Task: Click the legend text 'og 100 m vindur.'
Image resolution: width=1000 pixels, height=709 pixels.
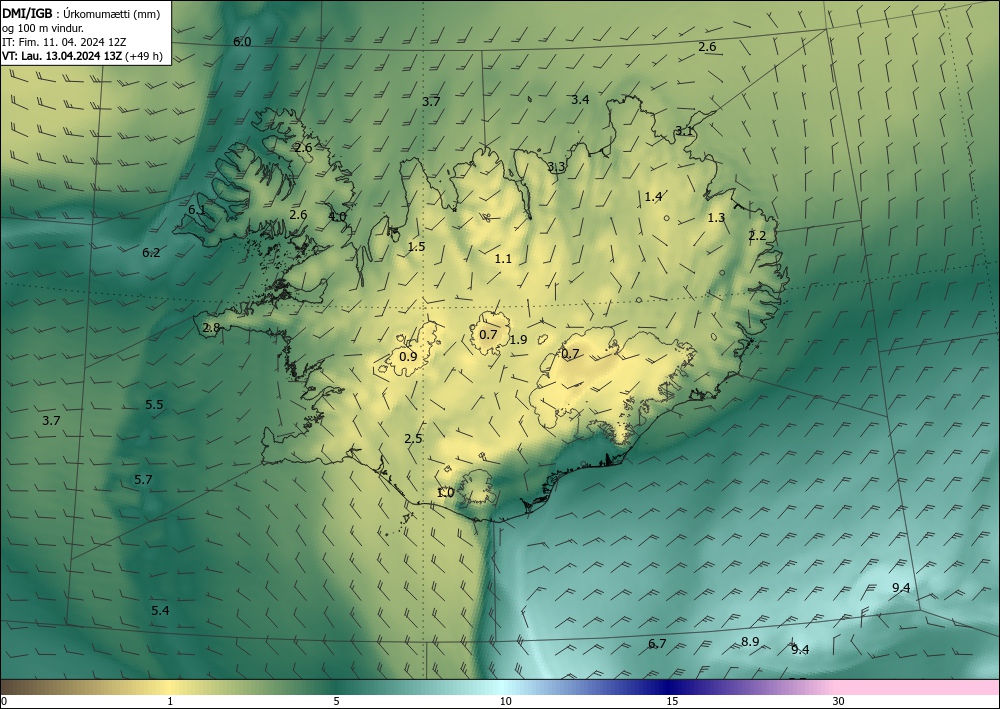Action: click(43, 29)
